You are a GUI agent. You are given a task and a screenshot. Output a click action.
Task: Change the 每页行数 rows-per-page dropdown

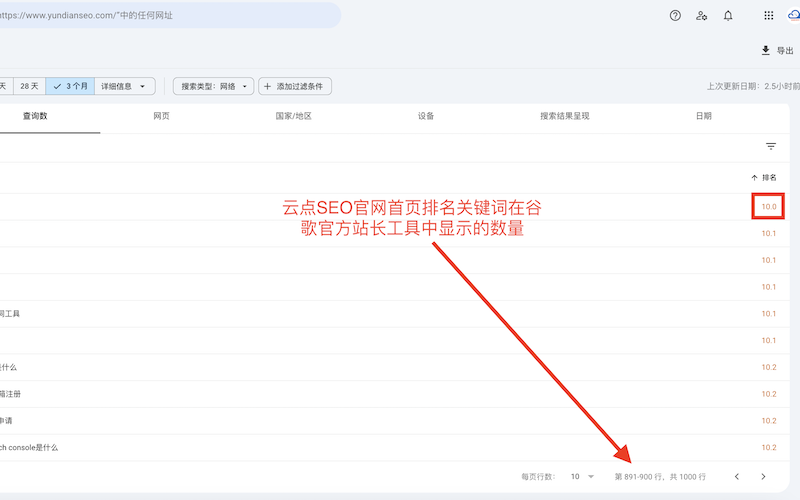[x=582, y=477]
